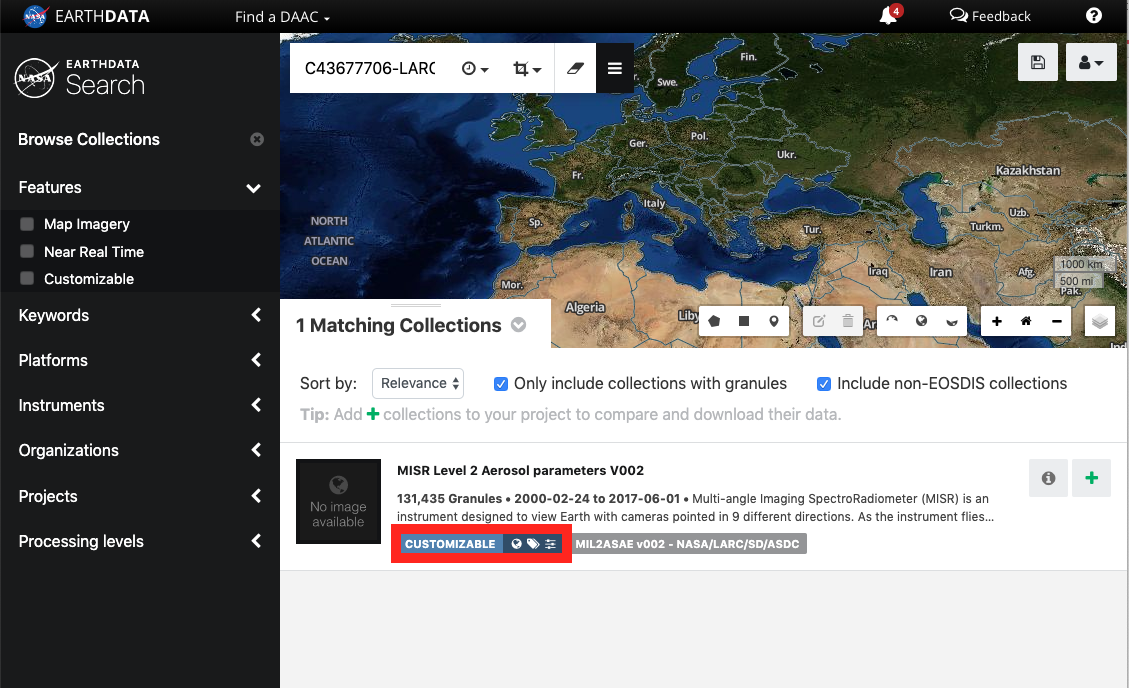Click the search field with C43677706-LARC
The image size is (1129, 688).
click(370, 68)
